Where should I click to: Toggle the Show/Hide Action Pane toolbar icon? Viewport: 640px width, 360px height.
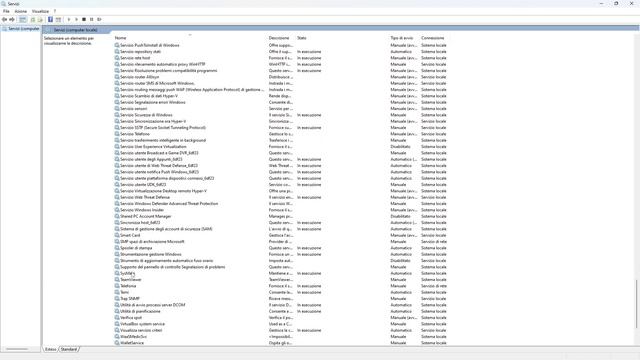pyautogui.click(x=58, y=20)
